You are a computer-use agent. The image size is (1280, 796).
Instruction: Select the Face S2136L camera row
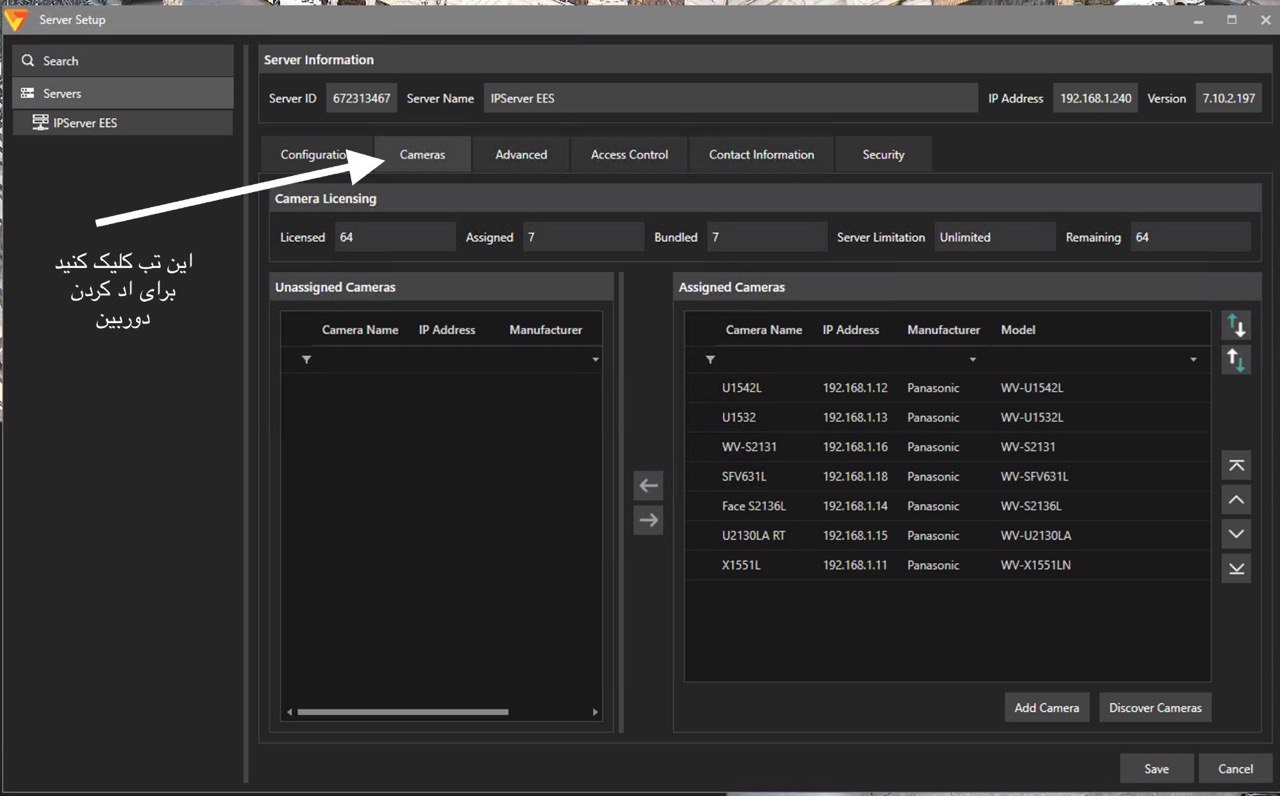pyautogui.click(x=947, y=506)
